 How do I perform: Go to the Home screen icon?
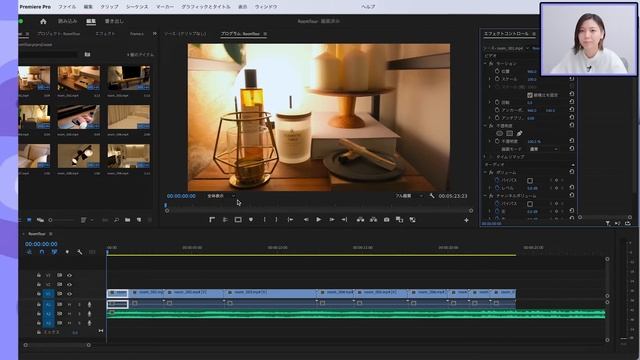(x=43, y=21)
